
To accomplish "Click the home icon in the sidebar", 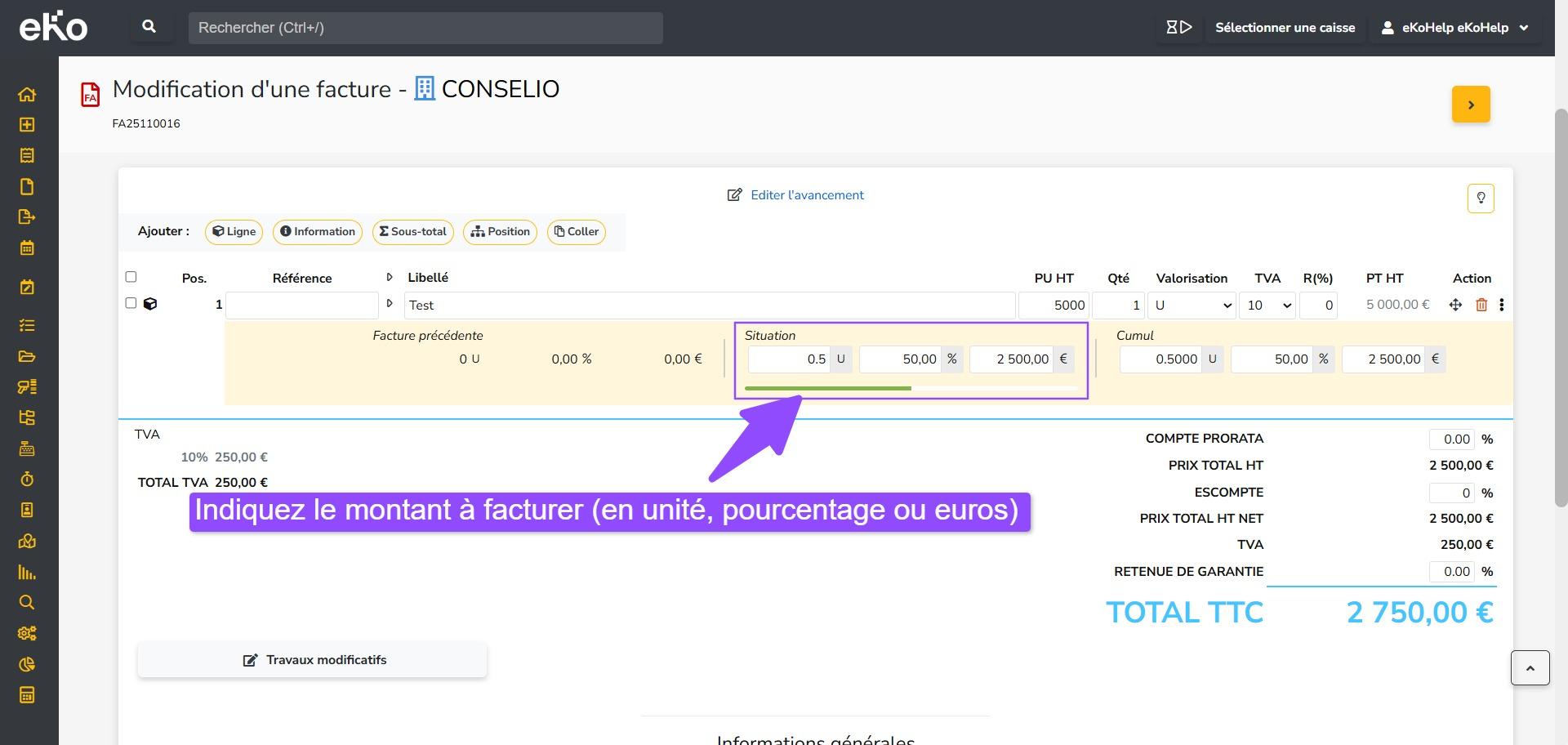I will 27,94.
